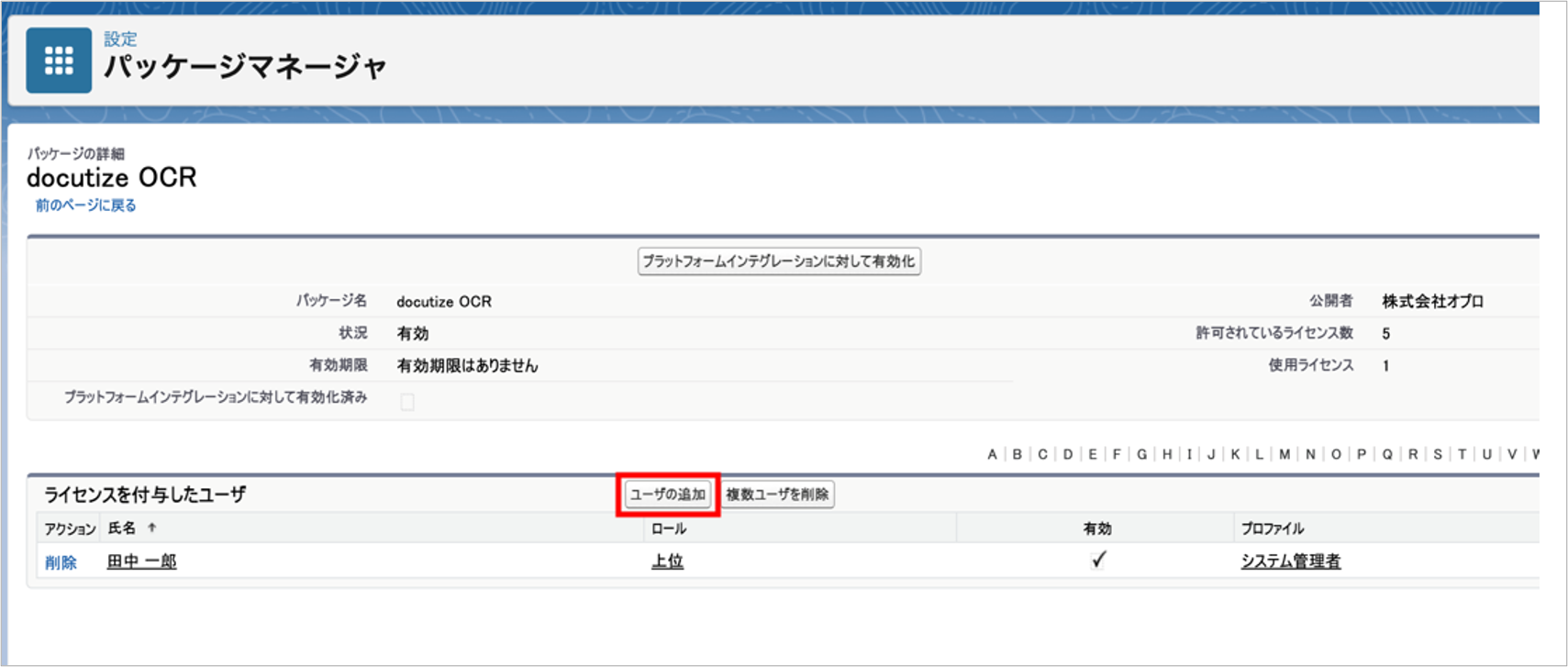
Task: Filter users by letter V
Action: pyautogui.click(x=1512, y=454)
